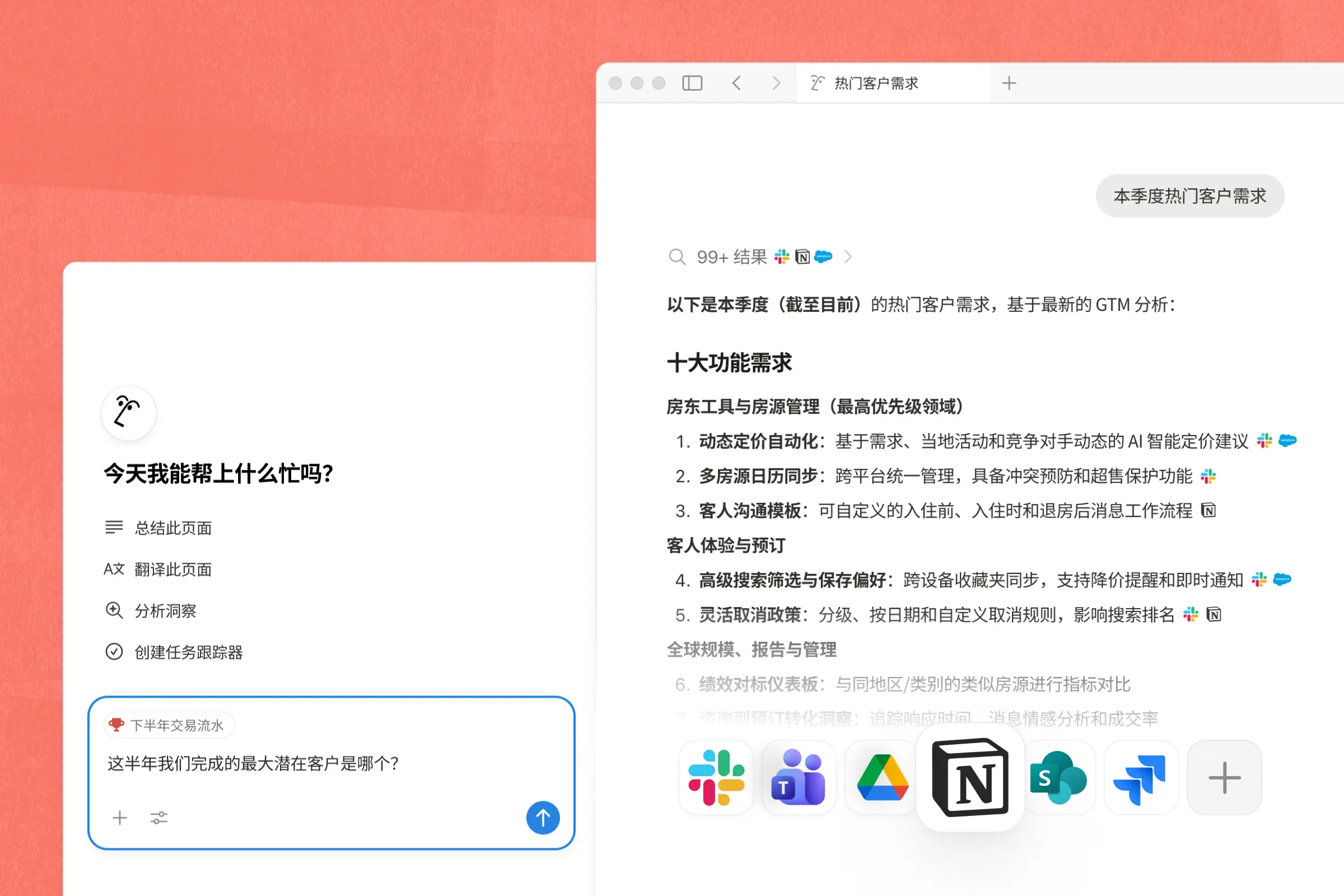This screenshot has height=896, width=1344.
Task: Select the Google Drive connector icon
Action: [881, 777]
